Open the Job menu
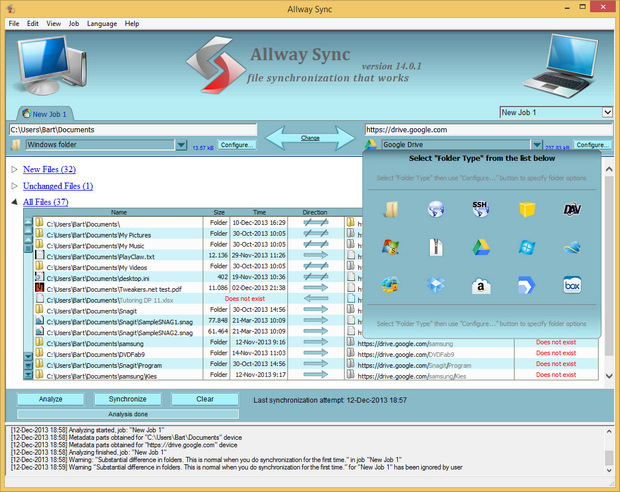Viewport: 620px width, 492px height. pyautogui.click(x=74, y=24)
